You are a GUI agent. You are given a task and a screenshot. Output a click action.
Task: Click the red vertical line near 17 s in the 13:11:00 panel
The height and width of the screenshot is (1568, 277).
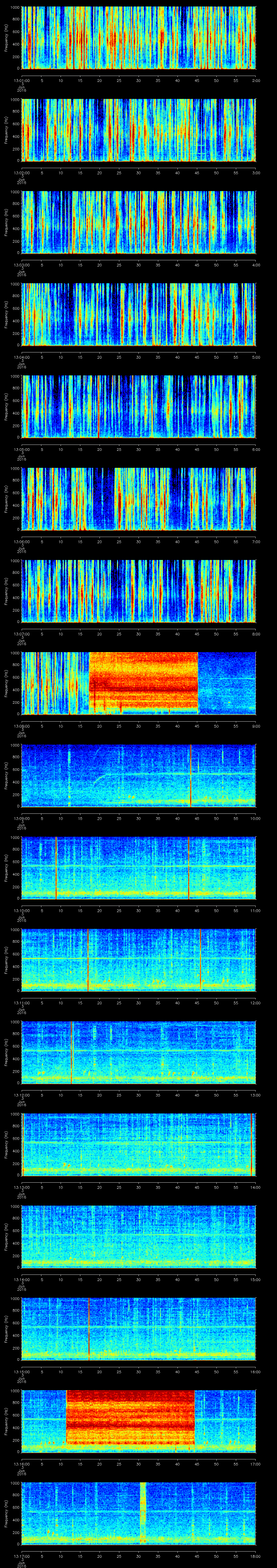point(88,960)
